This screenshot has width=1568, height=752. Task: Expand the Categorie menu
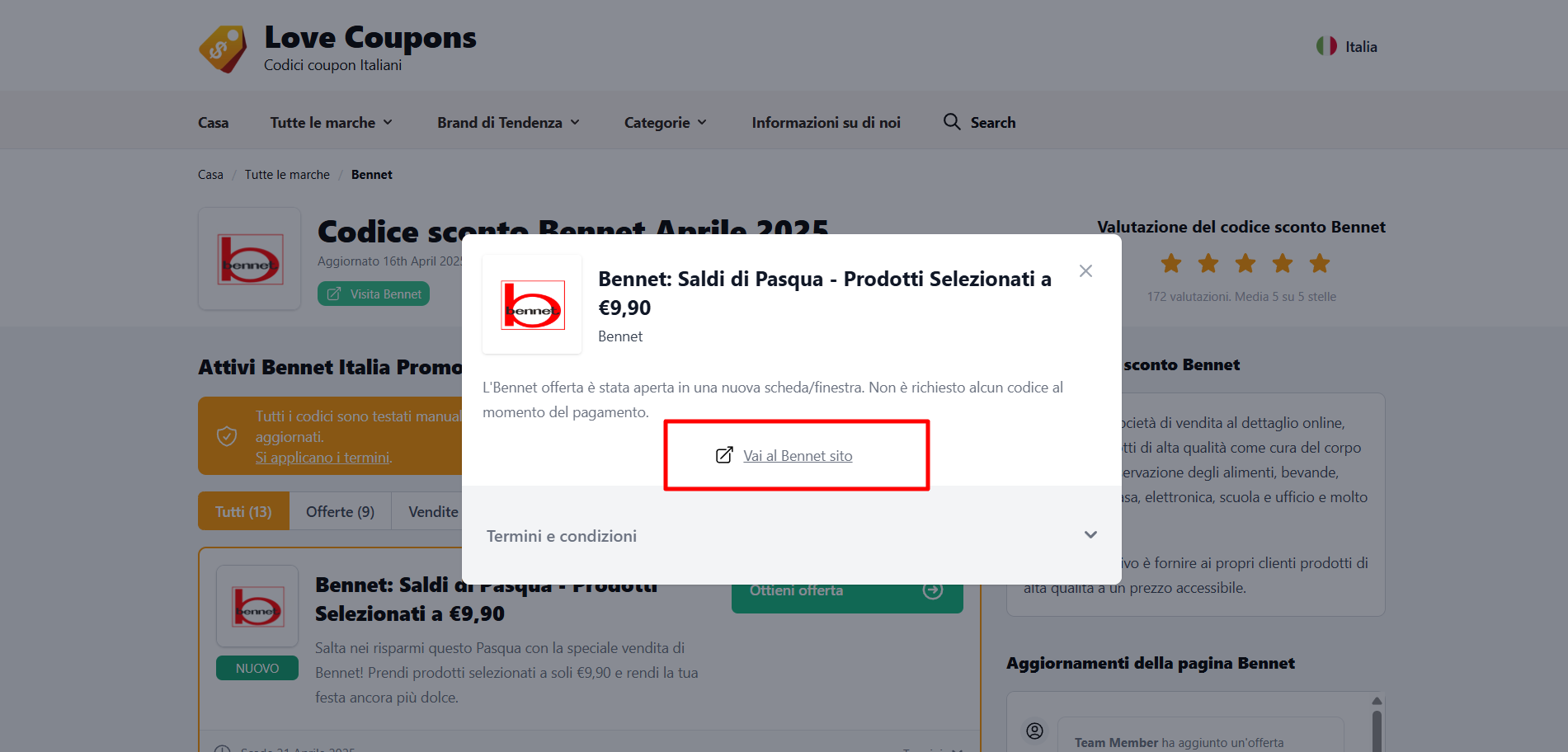[666, 123]
